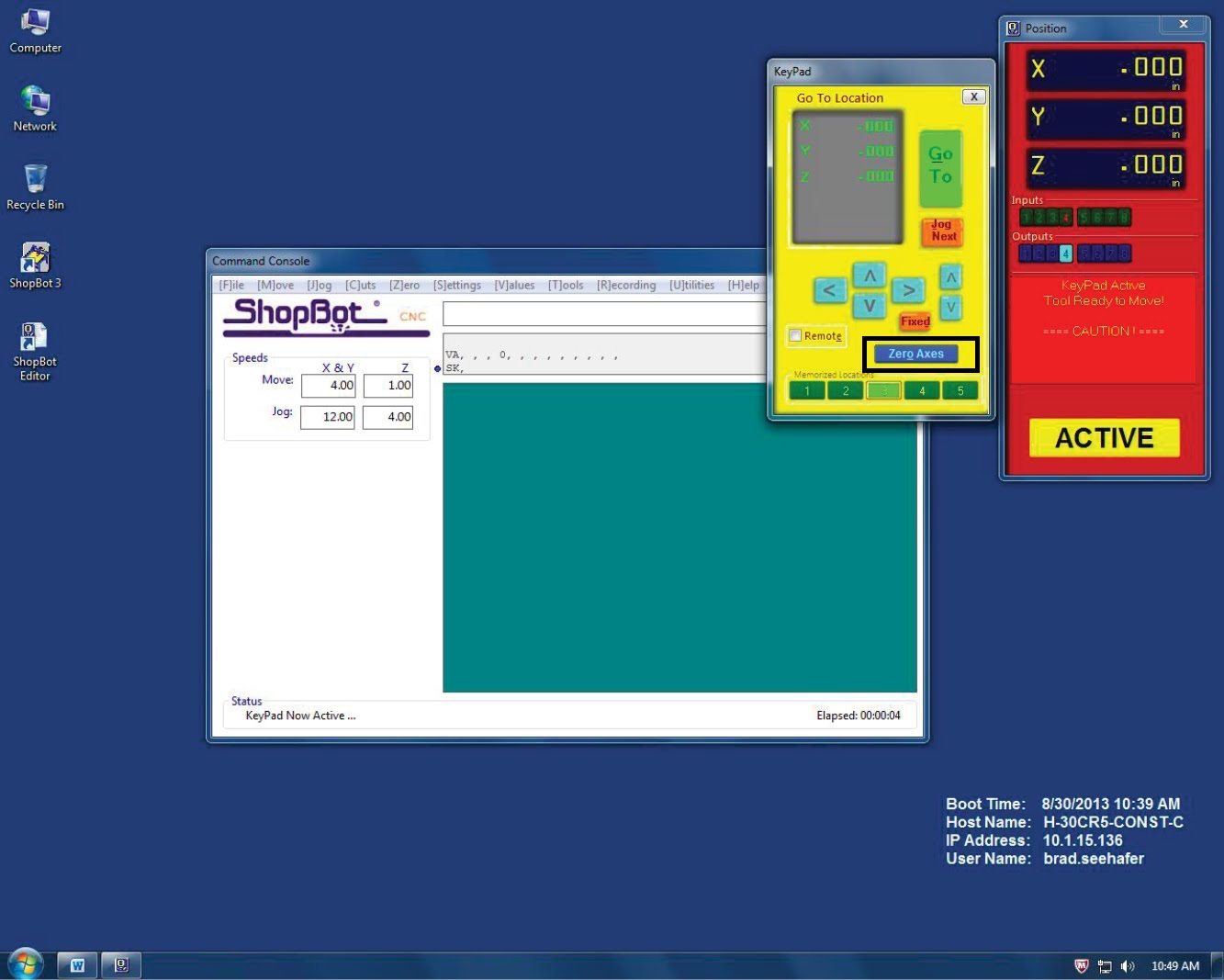
Task: Click input 4 indicator in Position window
Action: pos(1065,218)
